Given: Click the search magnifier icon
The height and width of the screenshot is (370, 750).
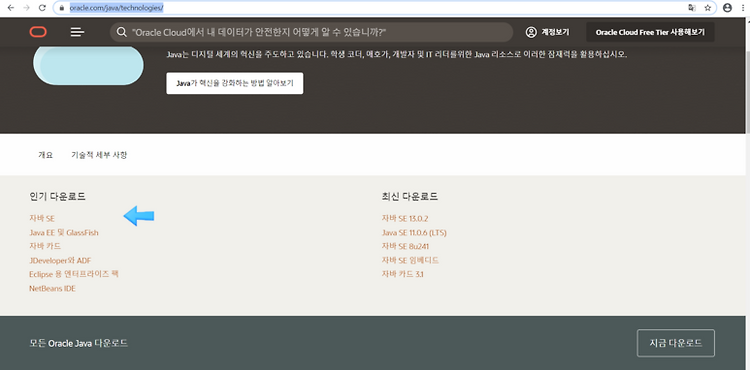Looking at the screenshot, I should (121, 33).
